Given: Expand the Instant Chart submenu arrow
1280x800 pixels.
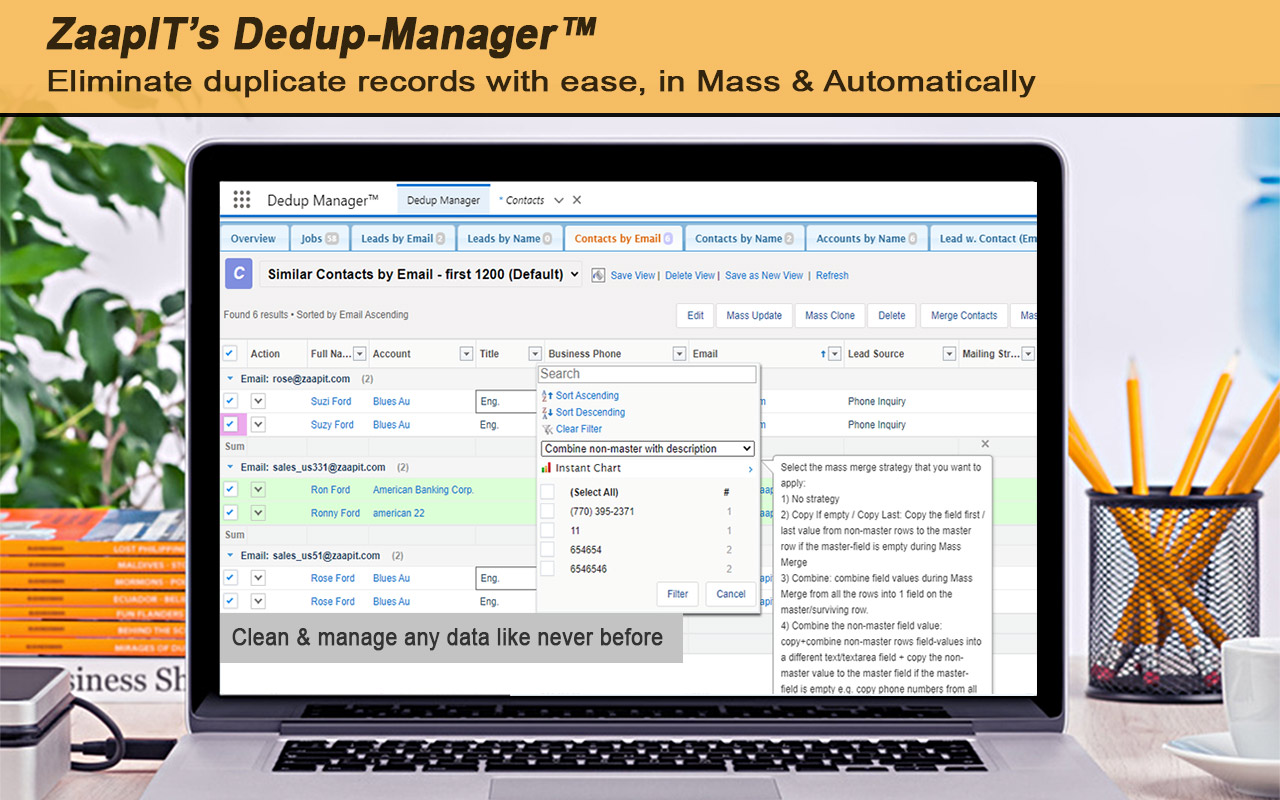Looking at the screenshot, I should point(750,469).
